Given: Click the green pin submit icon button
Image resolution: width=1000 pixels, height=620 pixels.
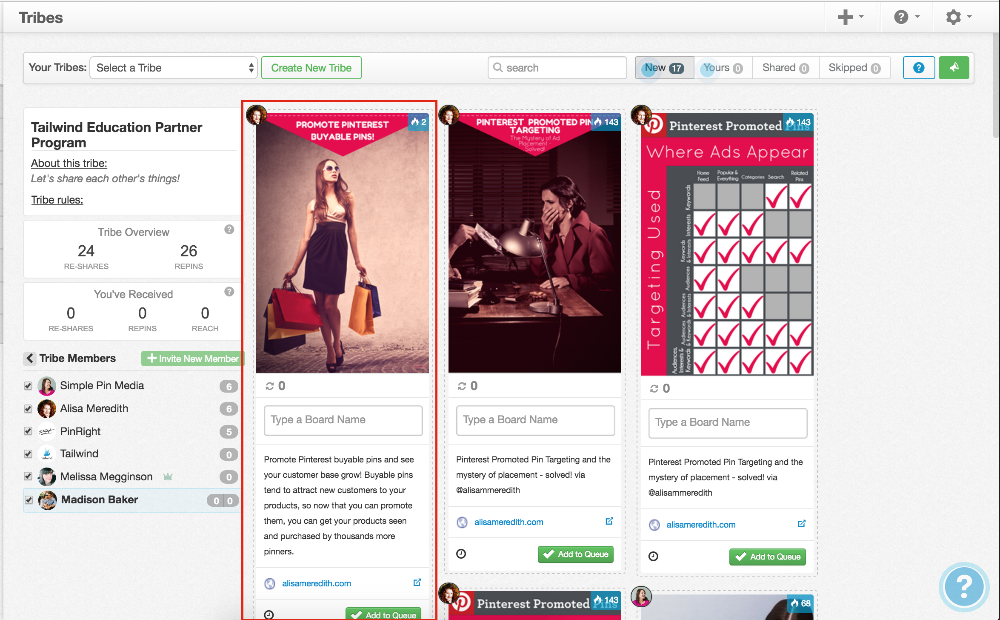Looking at the screenshot, I should pos(953,68).
